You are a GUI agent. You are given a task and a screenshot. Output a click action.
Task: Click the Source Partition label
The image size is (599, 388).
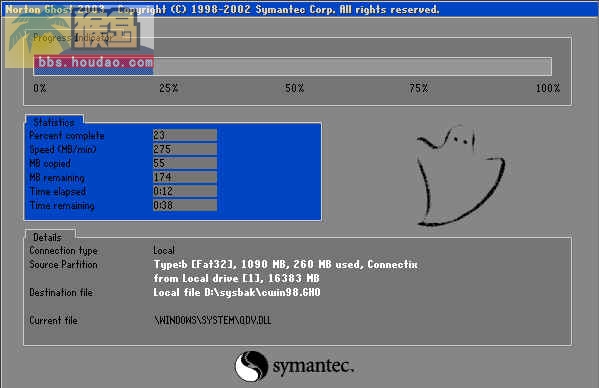coord(63,264)
